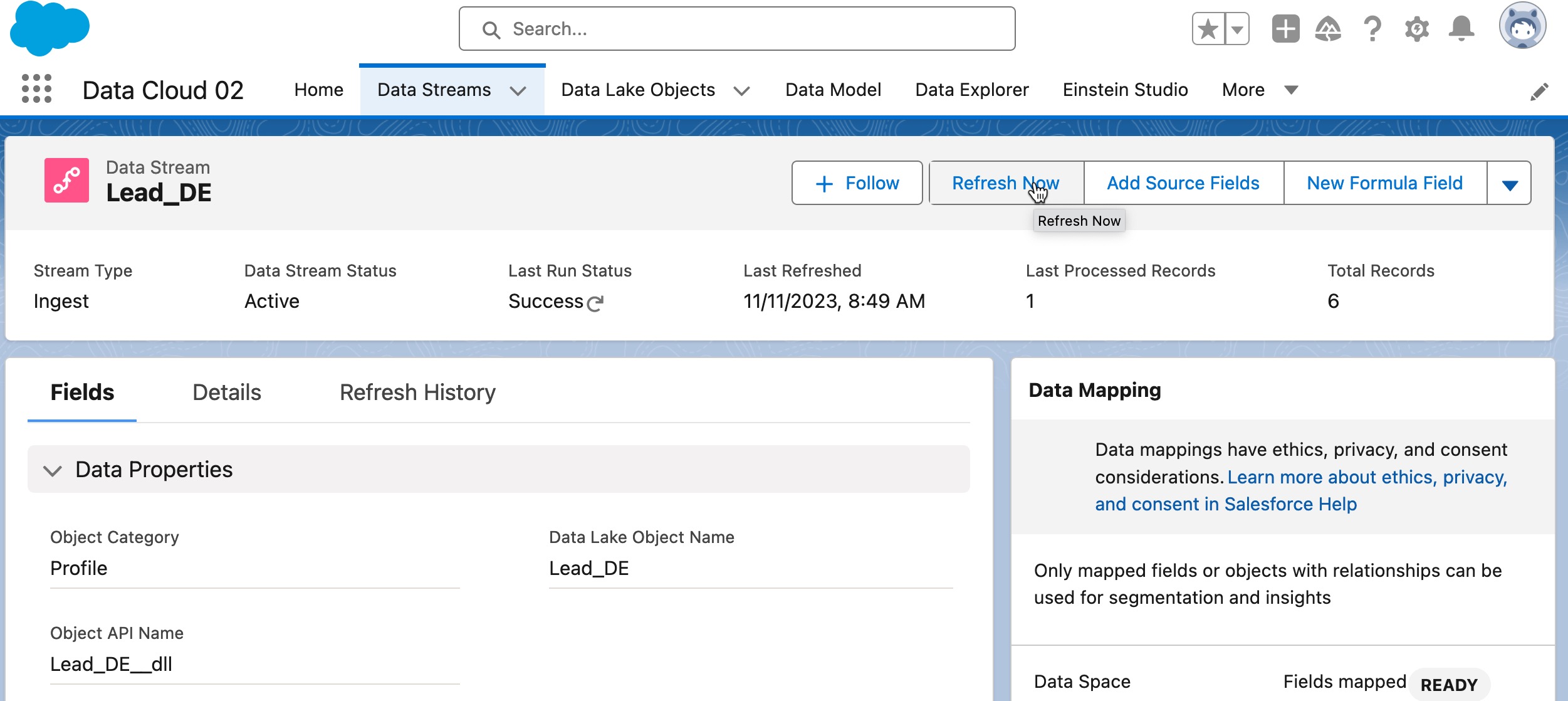
Task: Open the App Launcher grid icon
Action: tap(36, 88)
